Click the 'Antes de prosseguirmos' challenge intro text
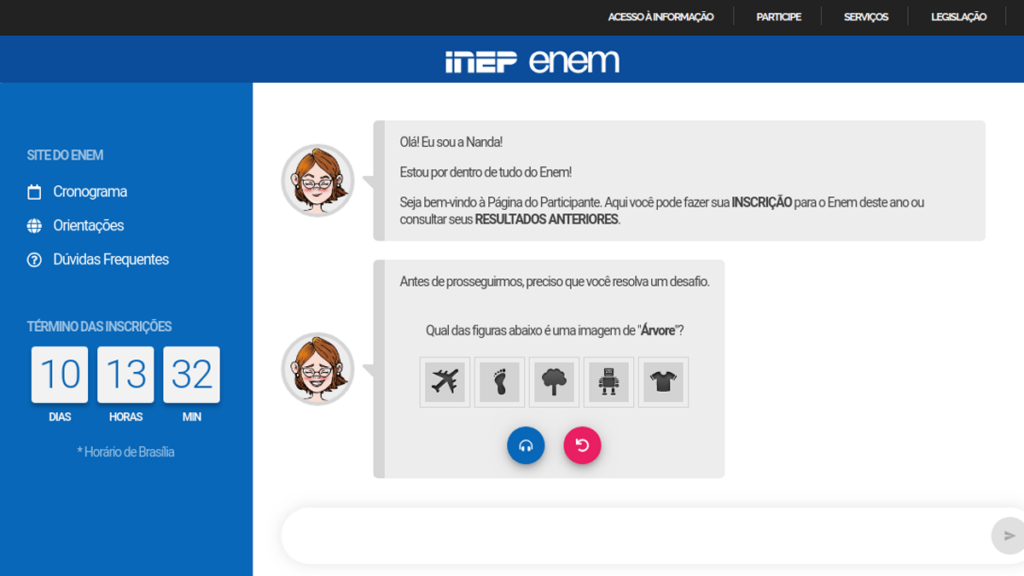 coord(554,282)
